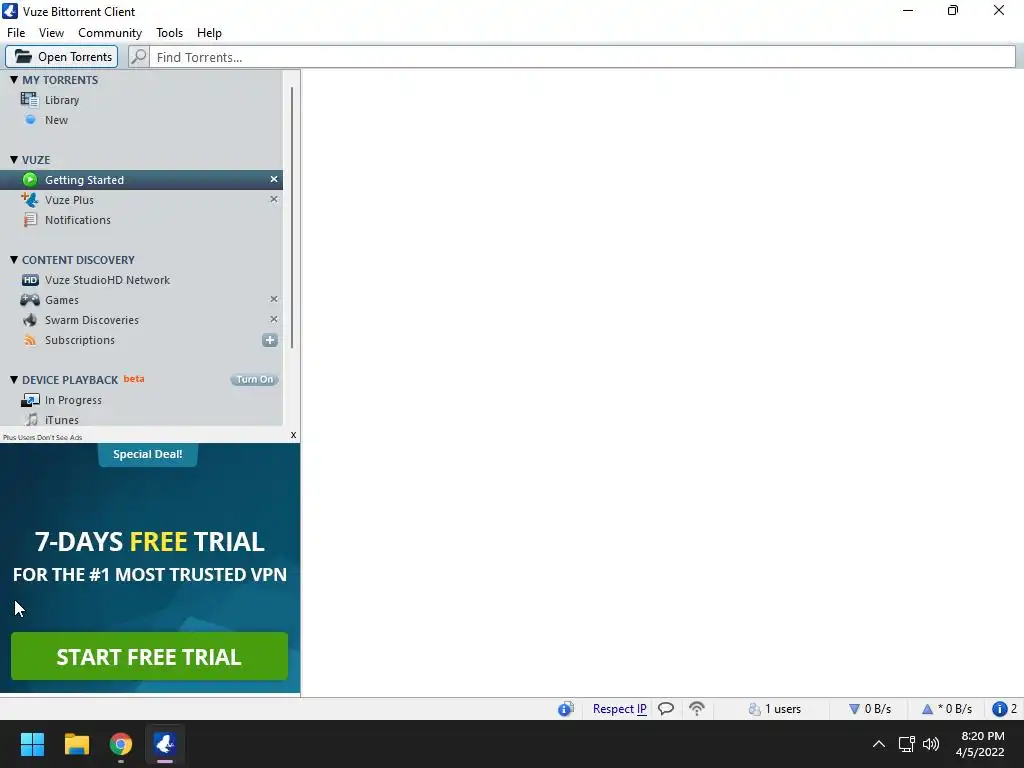The image size is (1024, 768).
Task: Collapse the VUZE section
Action: pos(14,159)
